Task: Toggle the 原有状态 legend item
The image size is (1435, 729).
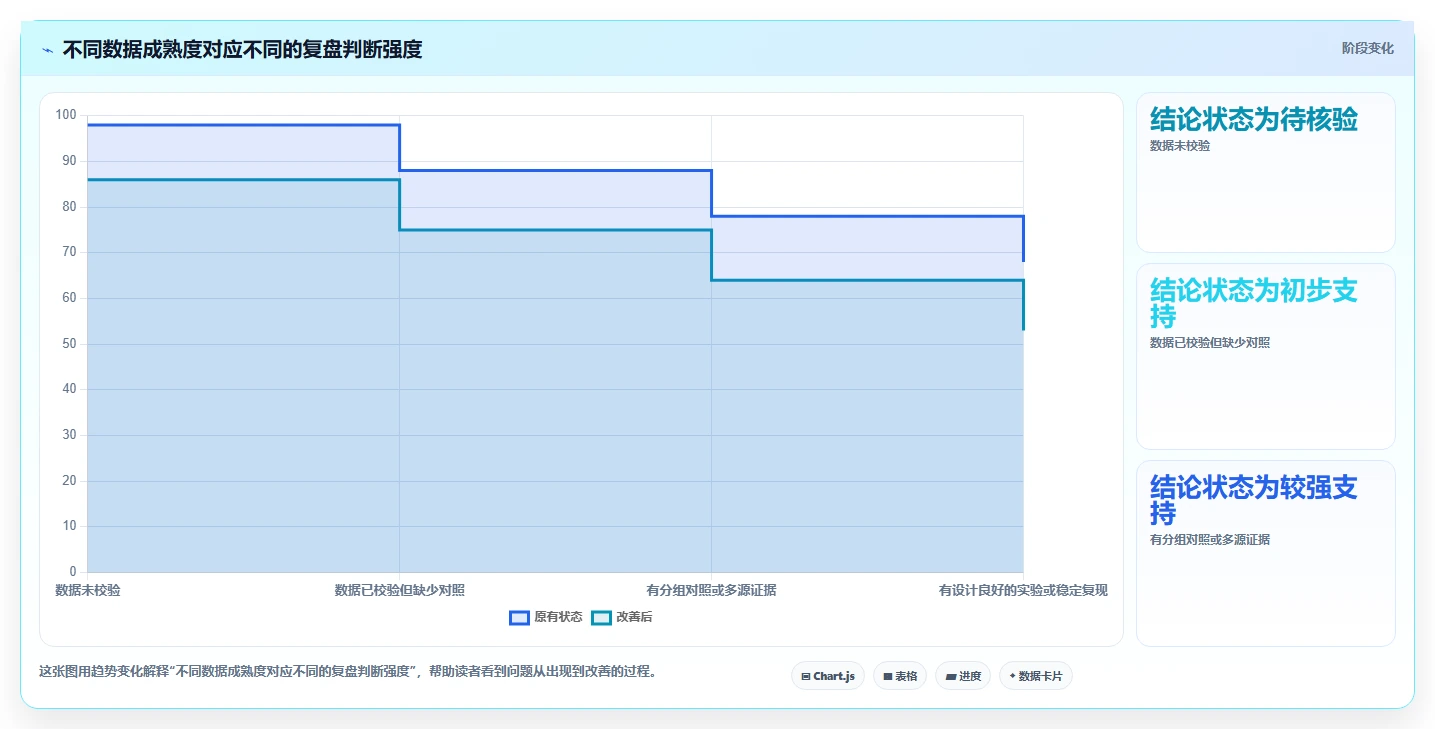Action: pos(546,618)
